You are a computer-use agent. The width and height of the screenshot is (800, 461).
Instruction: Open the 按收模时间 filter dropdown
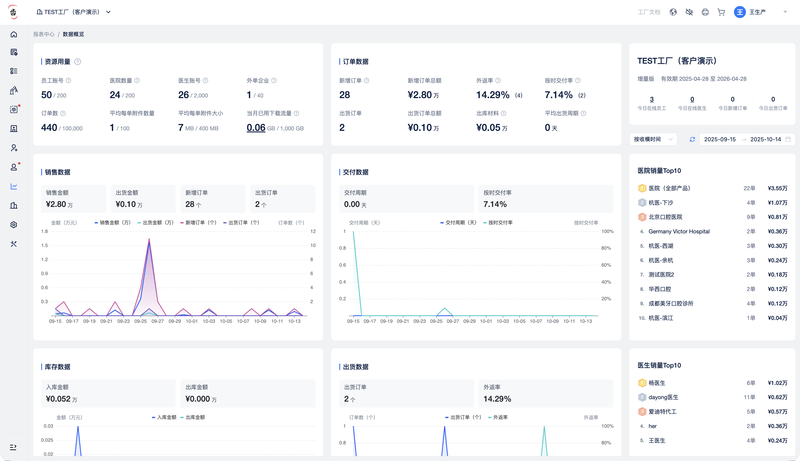(654, 139)
